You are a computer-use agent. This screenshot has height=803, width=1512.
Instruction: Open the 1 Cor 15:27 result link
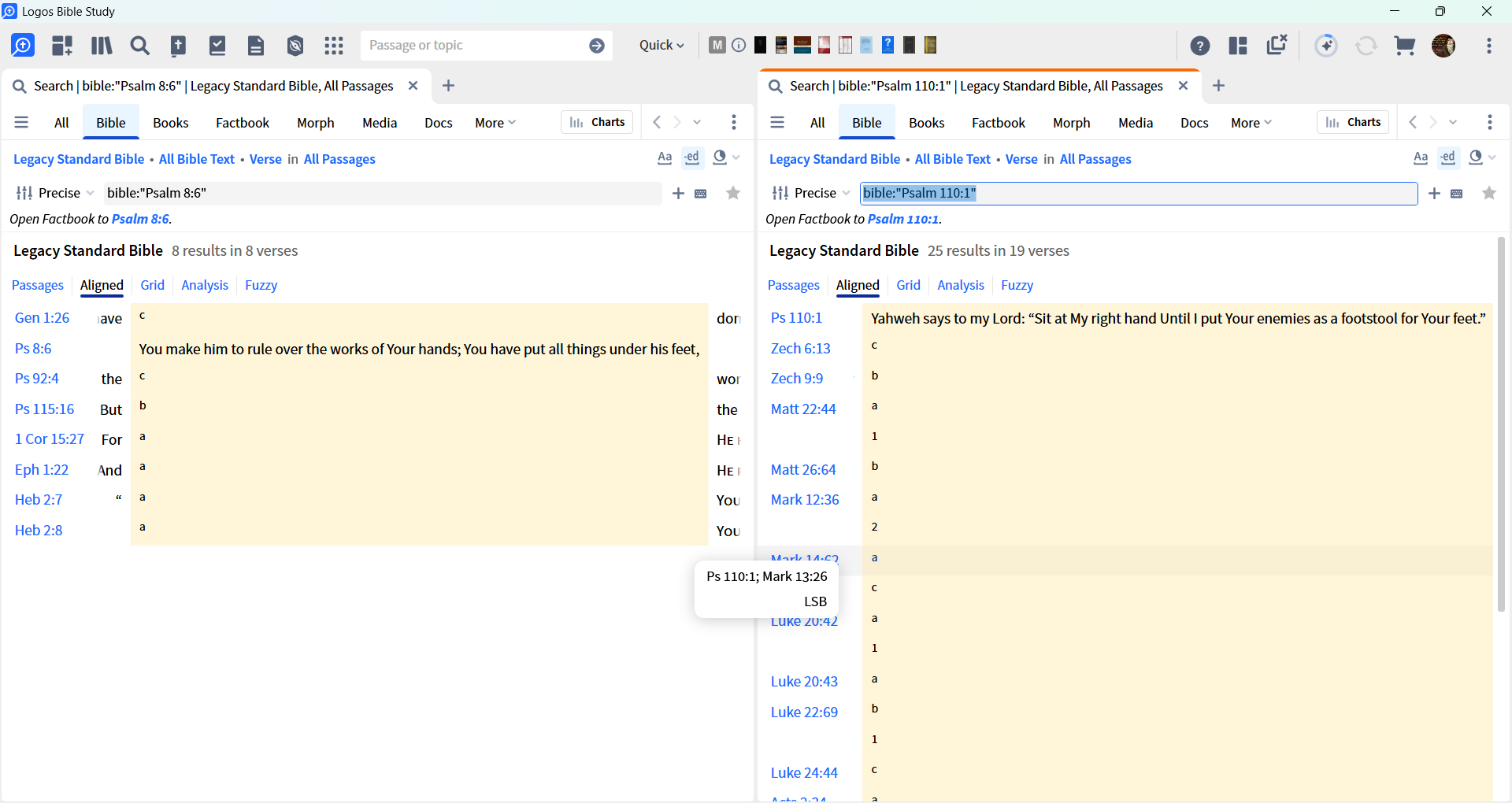[49, 439]
